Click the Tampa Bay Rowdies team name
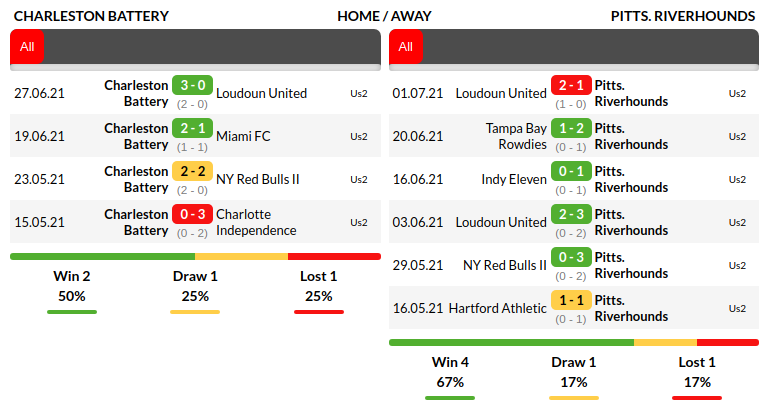Image resolution: width=778 pixels, height=408 pixels. pyautogui.click(x=516, y=136)
